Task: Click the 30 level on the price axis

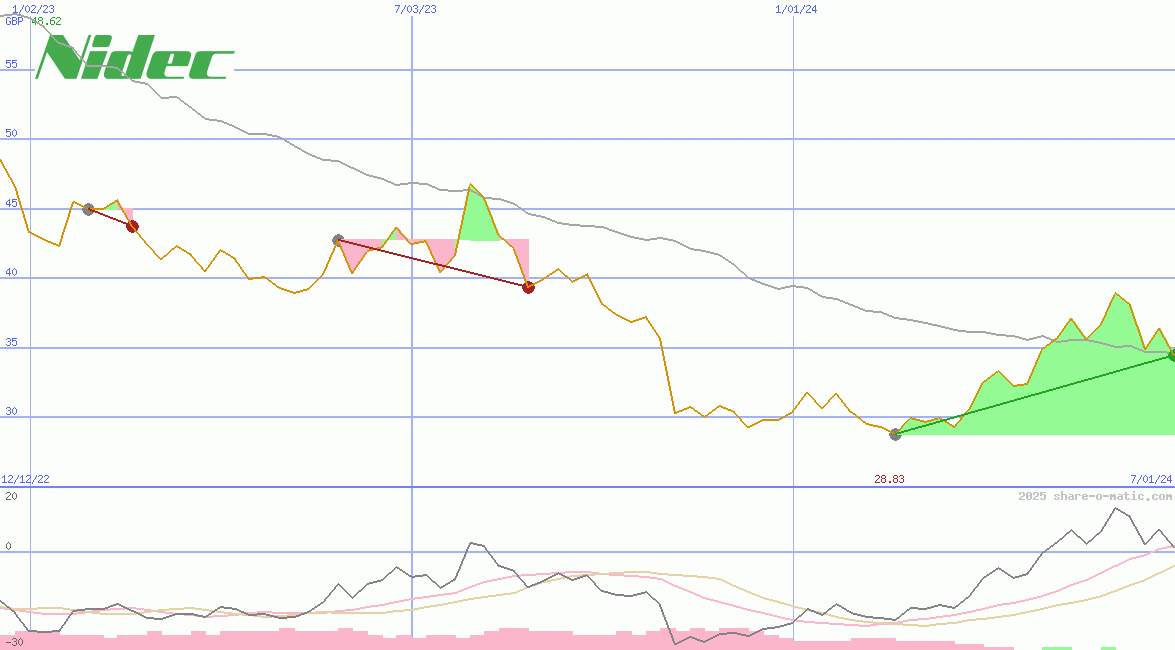Action: pos(10,412)
